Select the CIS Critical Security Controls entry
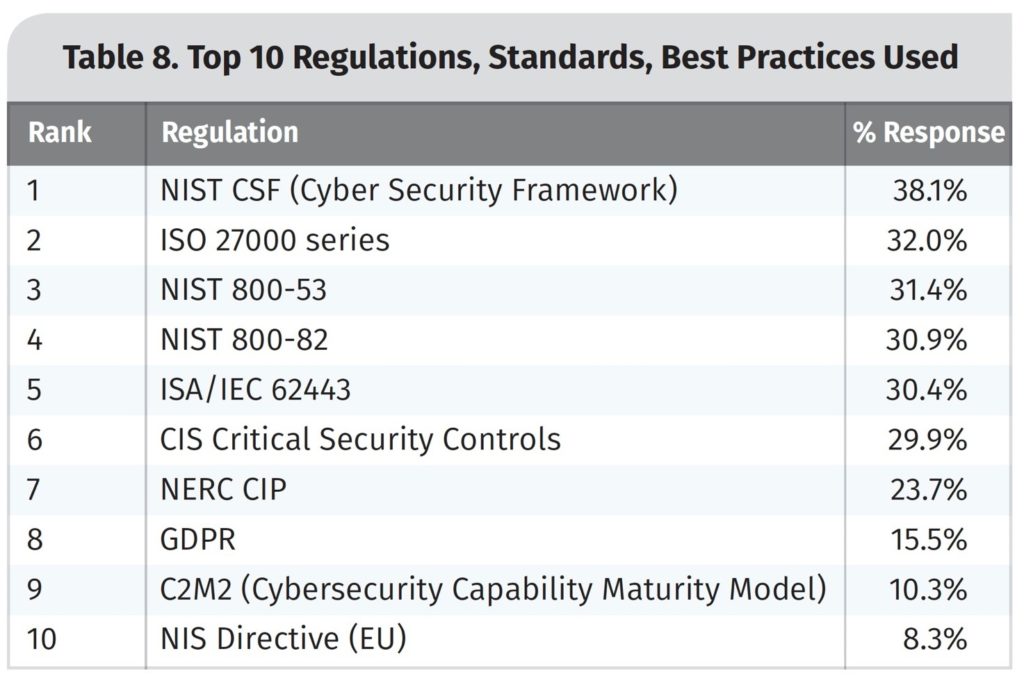 360,439
